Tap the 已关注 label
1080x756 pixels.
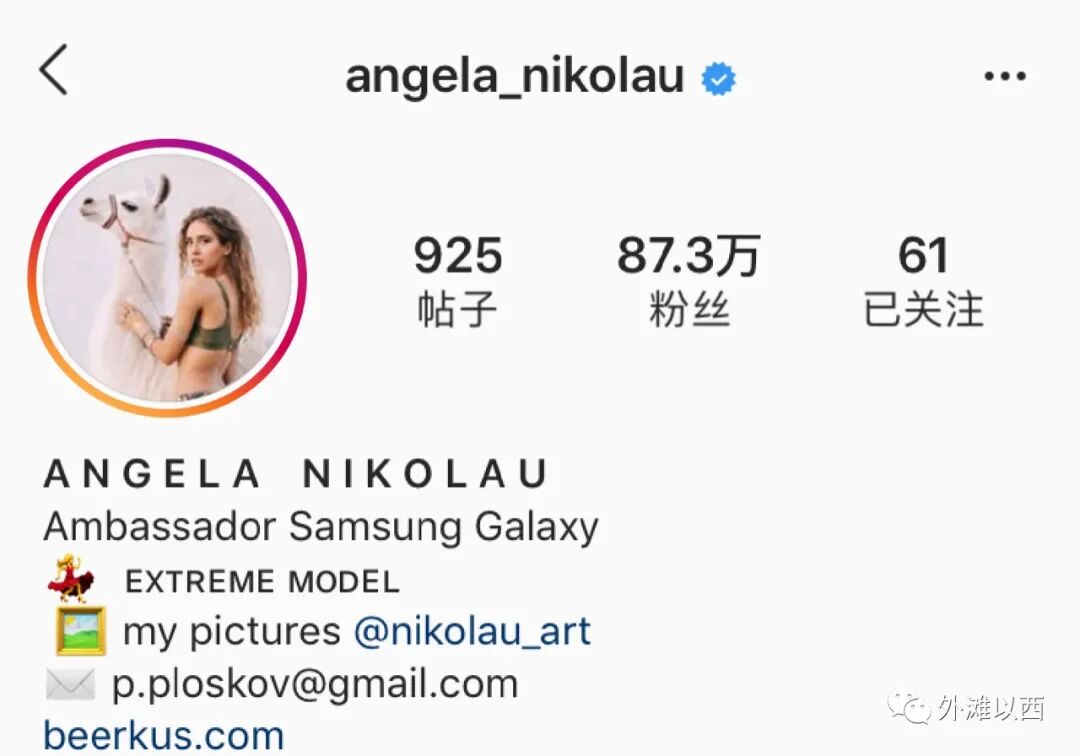(x=924, y=309)
